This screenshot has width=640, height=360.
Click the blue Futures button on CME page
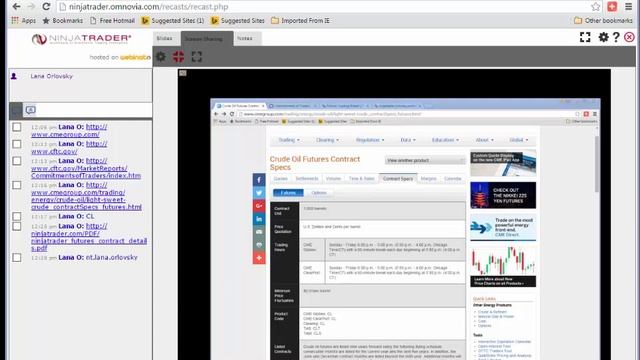pyautogui.click(x=288, y=193)
